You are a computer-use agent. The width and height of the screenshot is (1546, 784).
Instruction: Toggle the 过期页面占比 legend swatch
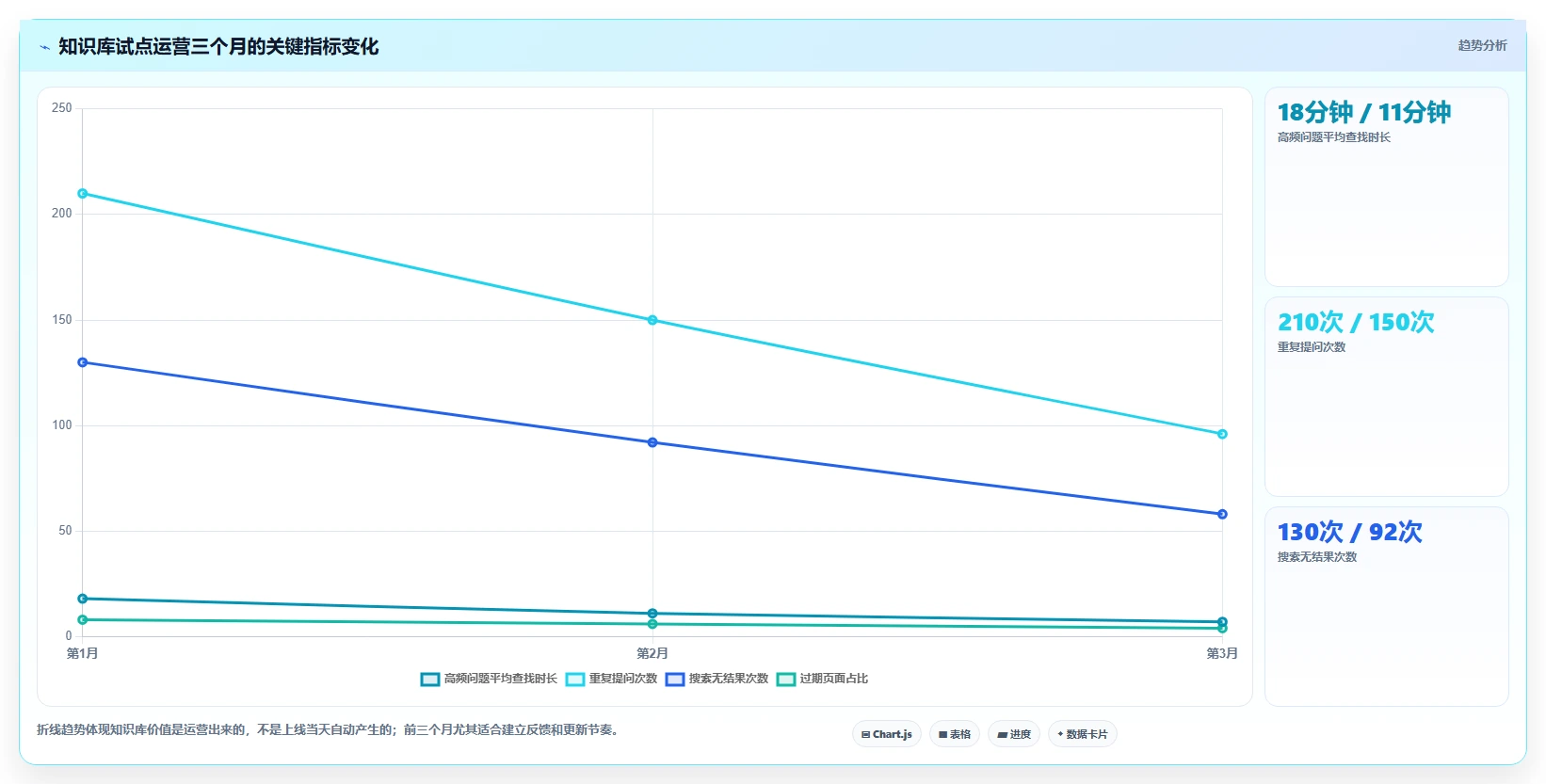coord(786,680)
